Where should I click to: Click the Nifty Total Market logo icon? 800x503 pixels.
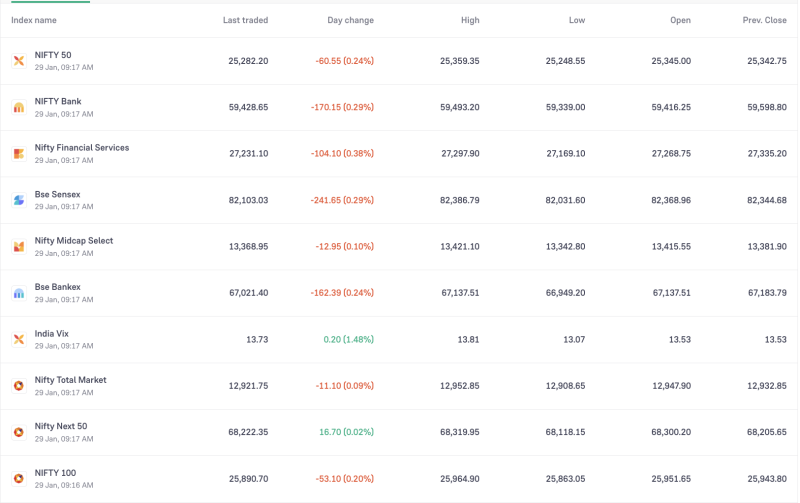coord(18,386)
